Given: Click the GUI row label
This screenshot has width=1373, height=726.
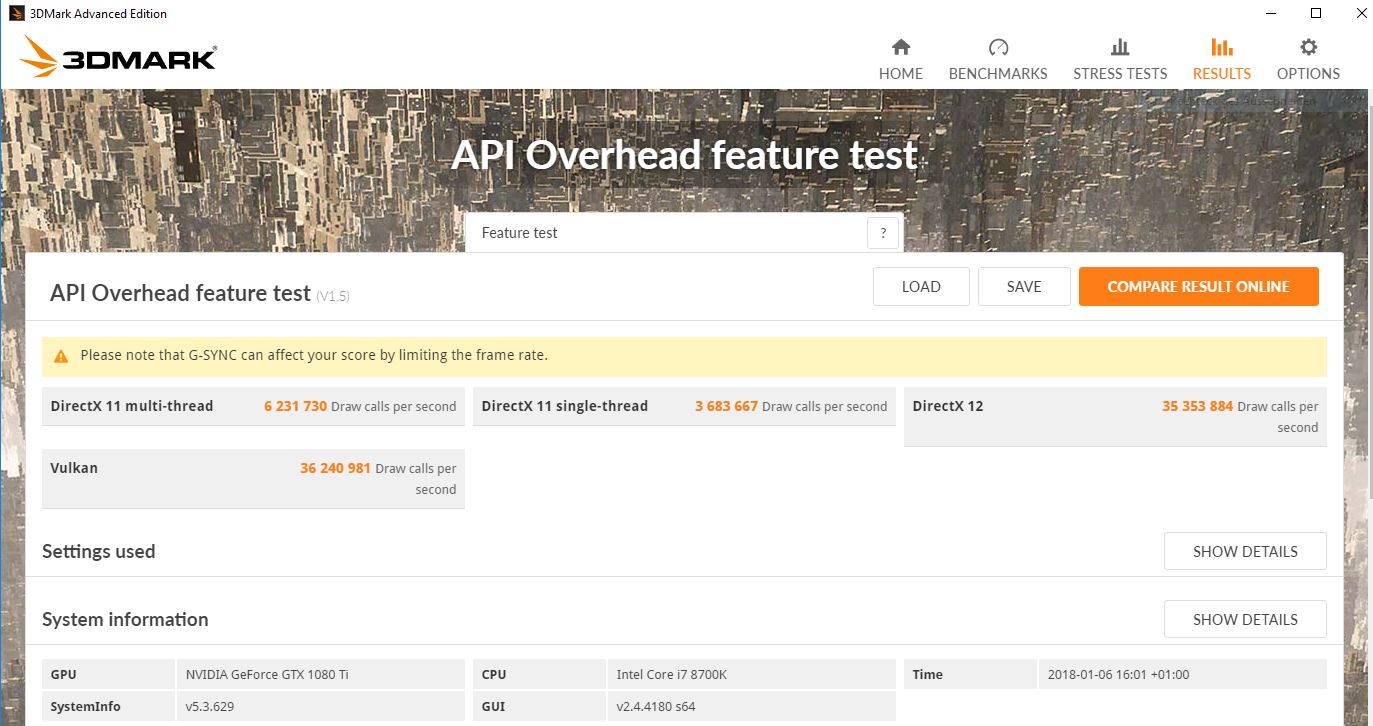Looking at the screenshot, I should [x=493, y=706].
